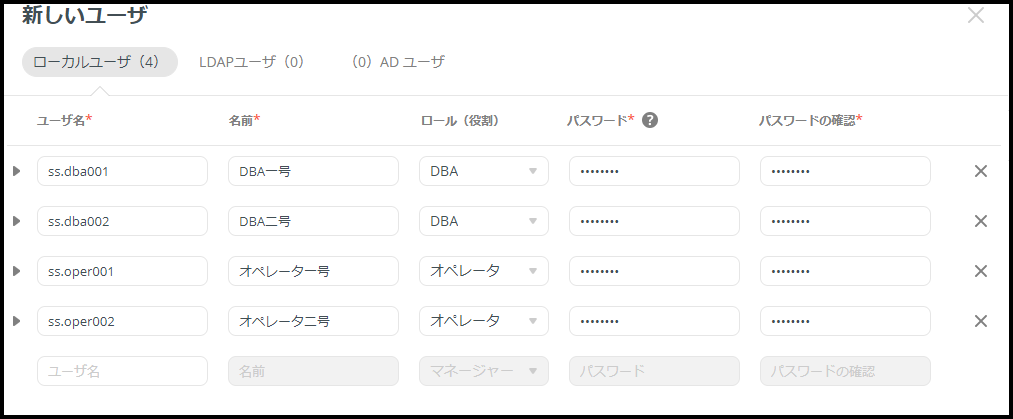The width and height of the screenshot is (1013, 419).
Task: Open role dropdown for オペレーター号
Action: pyautogui.click(x=484, y=271)
